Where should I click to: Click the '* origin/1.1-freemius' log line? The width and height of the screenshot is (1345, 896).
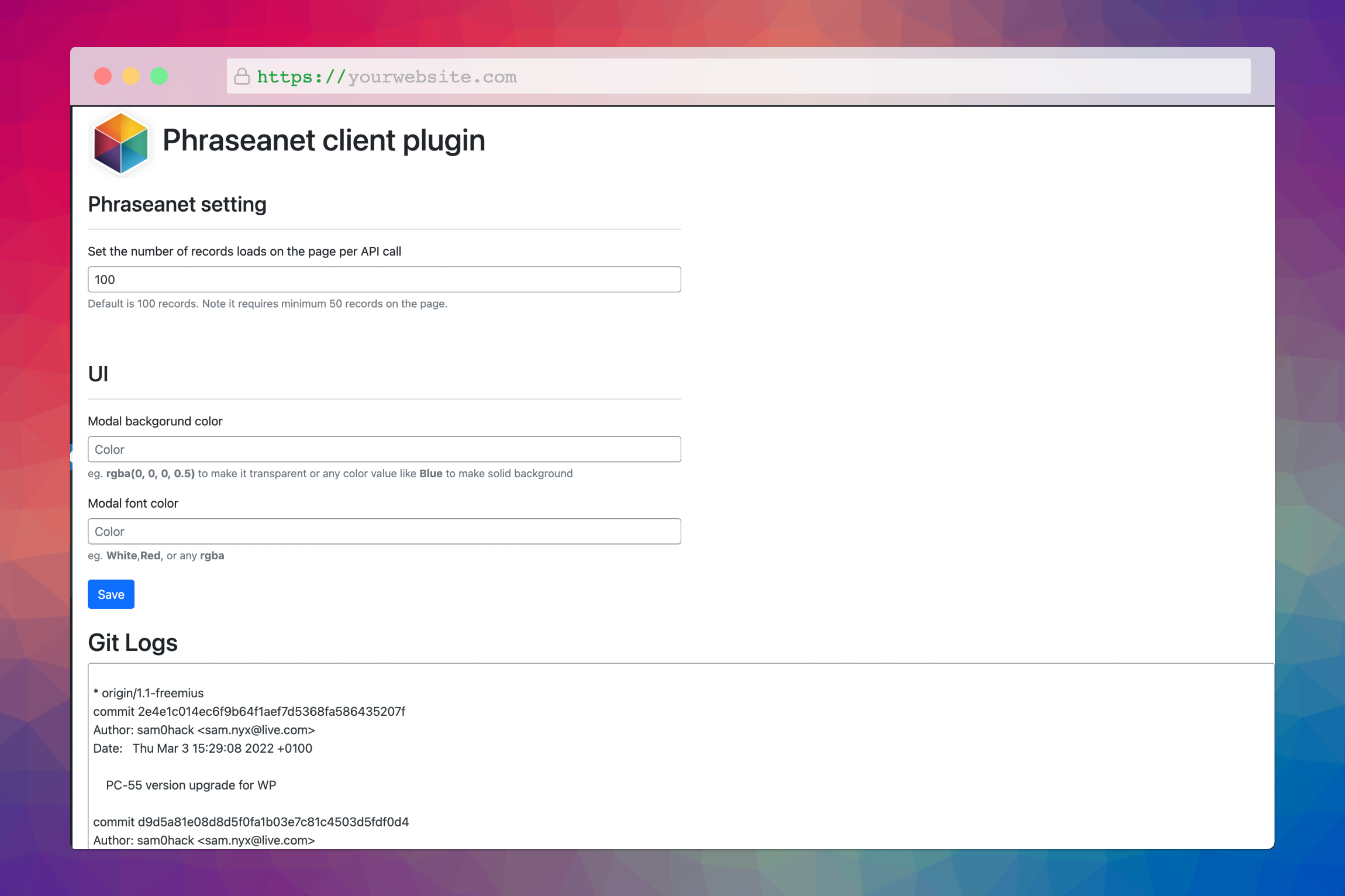point(149,693)
